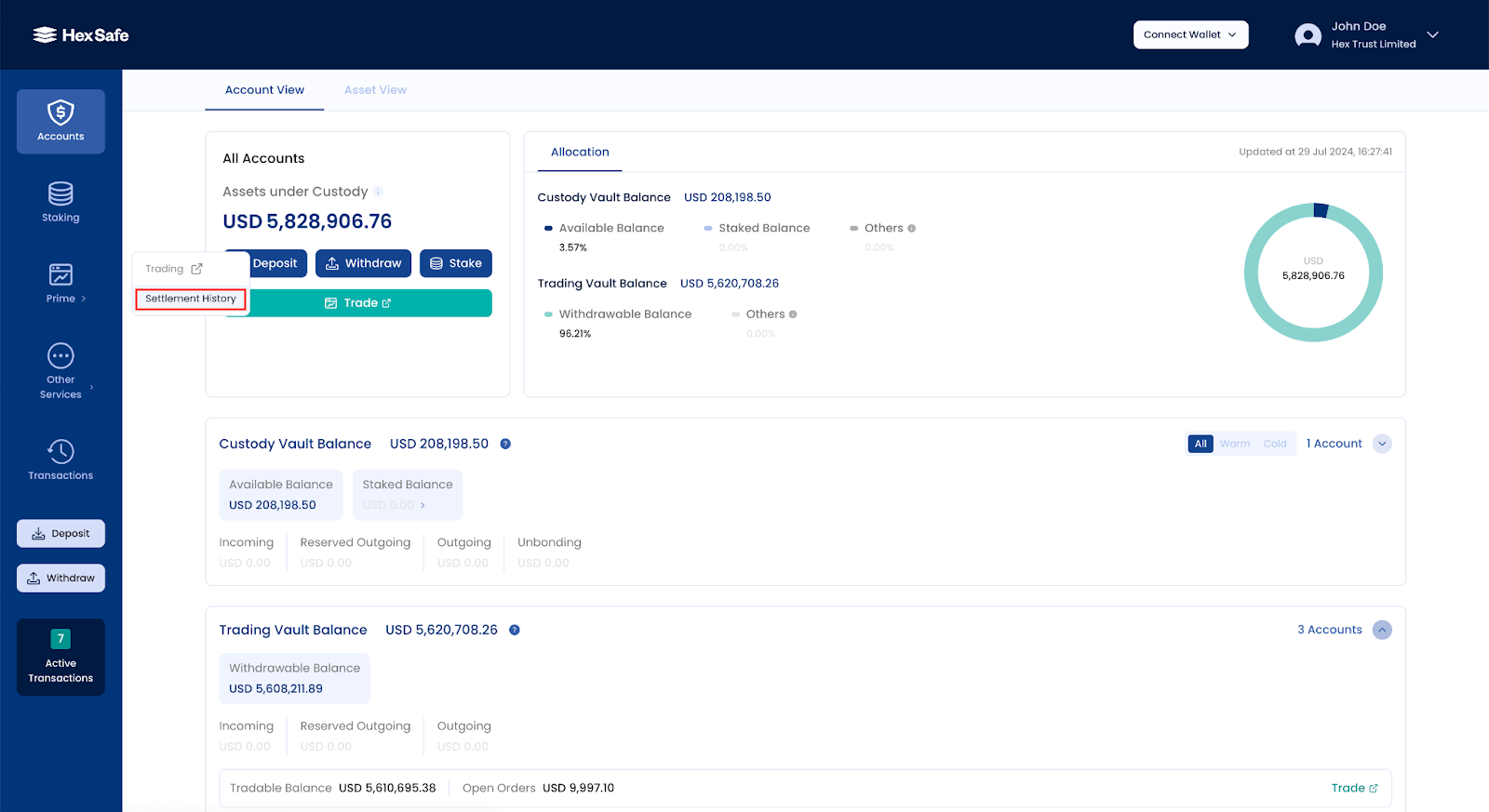This screenshot has width=1489, height=812.
Task: Click the Staked Balance legend dot
Action: (x=708, y=228)
